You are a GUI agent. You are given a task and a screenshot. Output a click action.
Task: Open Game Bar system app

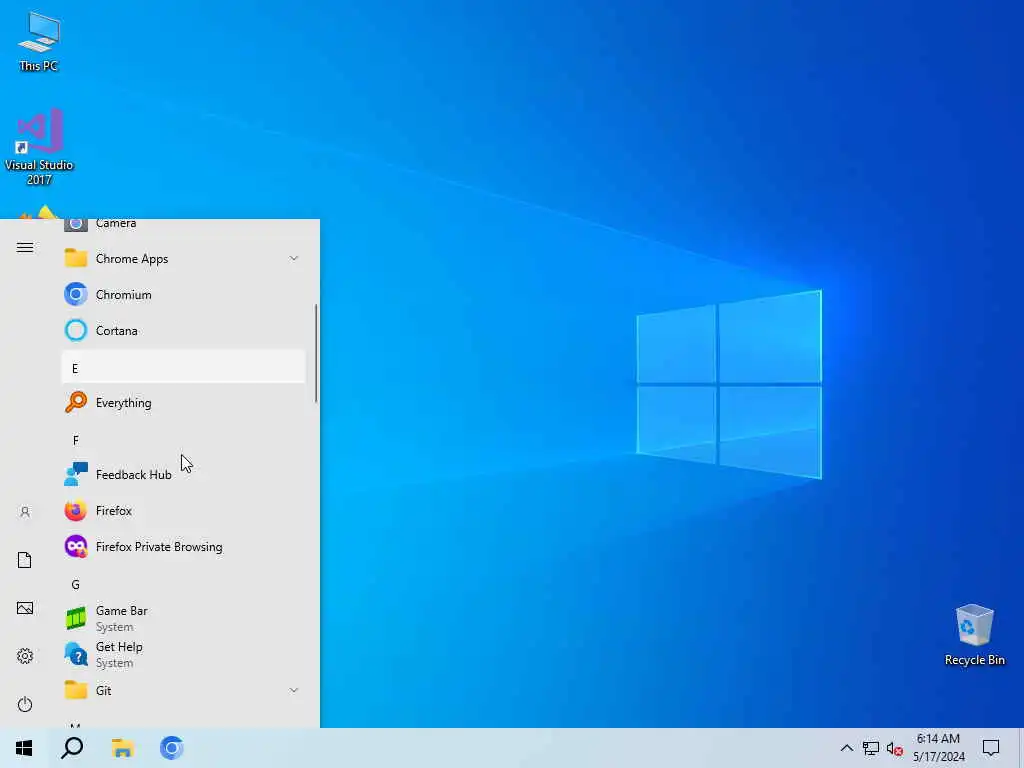pyautogui.click(x=184, y=618)
